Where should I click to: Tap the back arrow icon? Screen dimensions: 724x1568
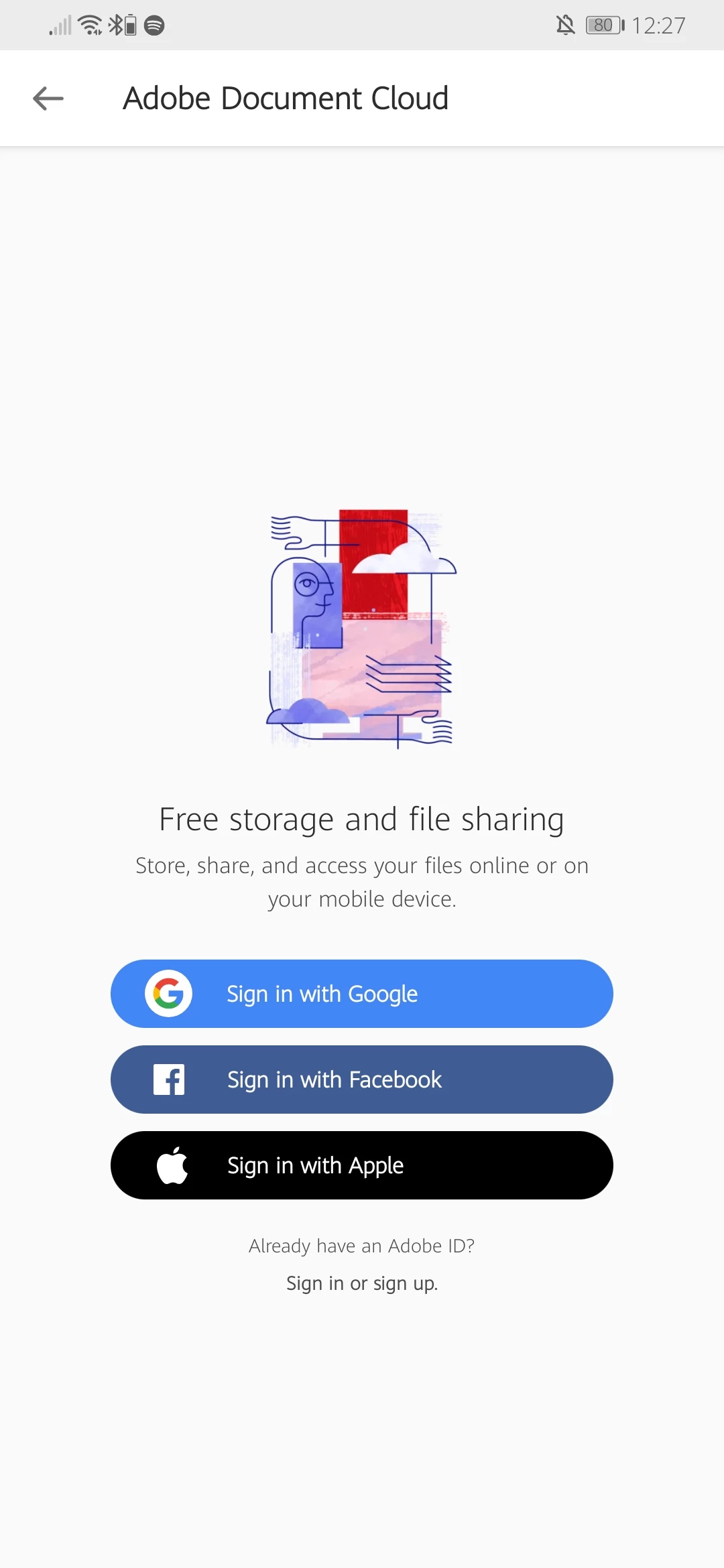click(x=48, y=99)
